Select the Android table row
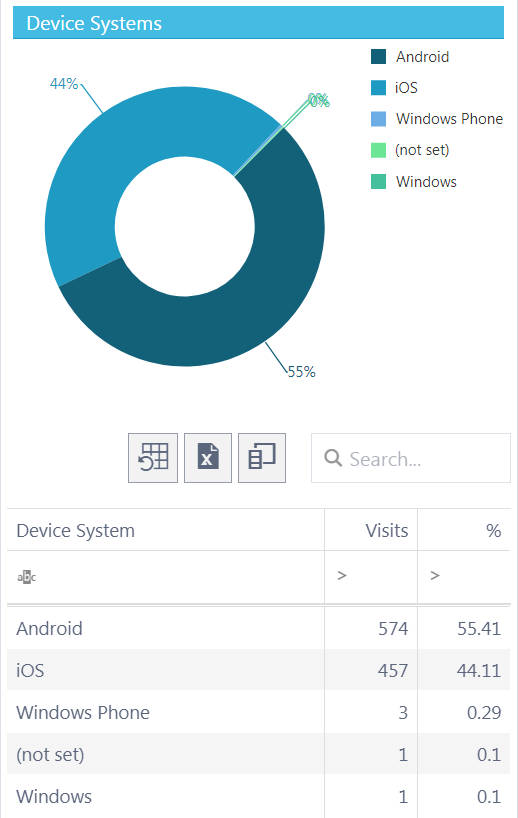 (x=259, y=628)
